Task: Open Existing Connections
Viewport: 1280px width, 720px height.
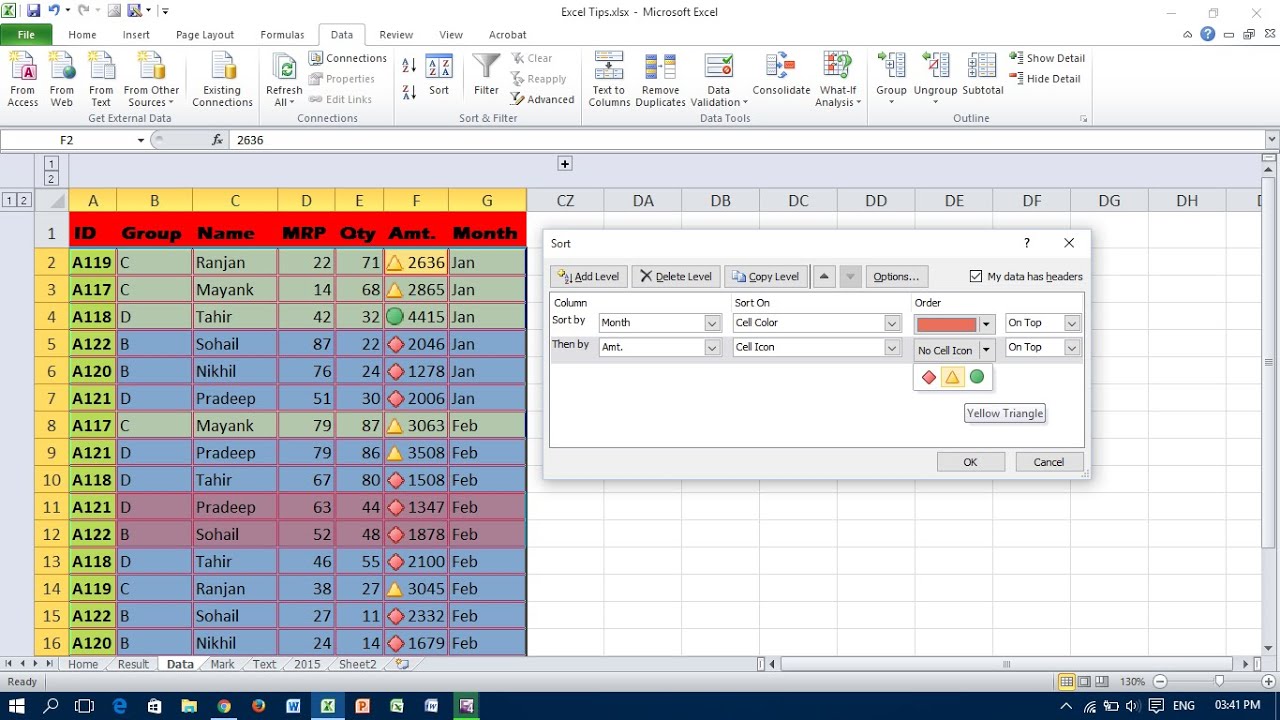Action: (x=222, y=80)
